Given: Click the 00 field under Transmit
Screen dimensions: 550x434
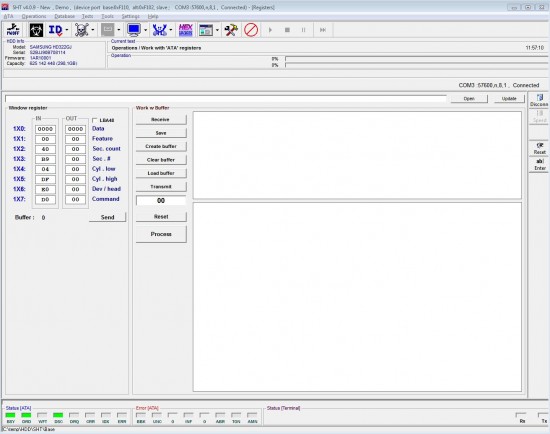Looking at the screenshot, I should point(161,201).
